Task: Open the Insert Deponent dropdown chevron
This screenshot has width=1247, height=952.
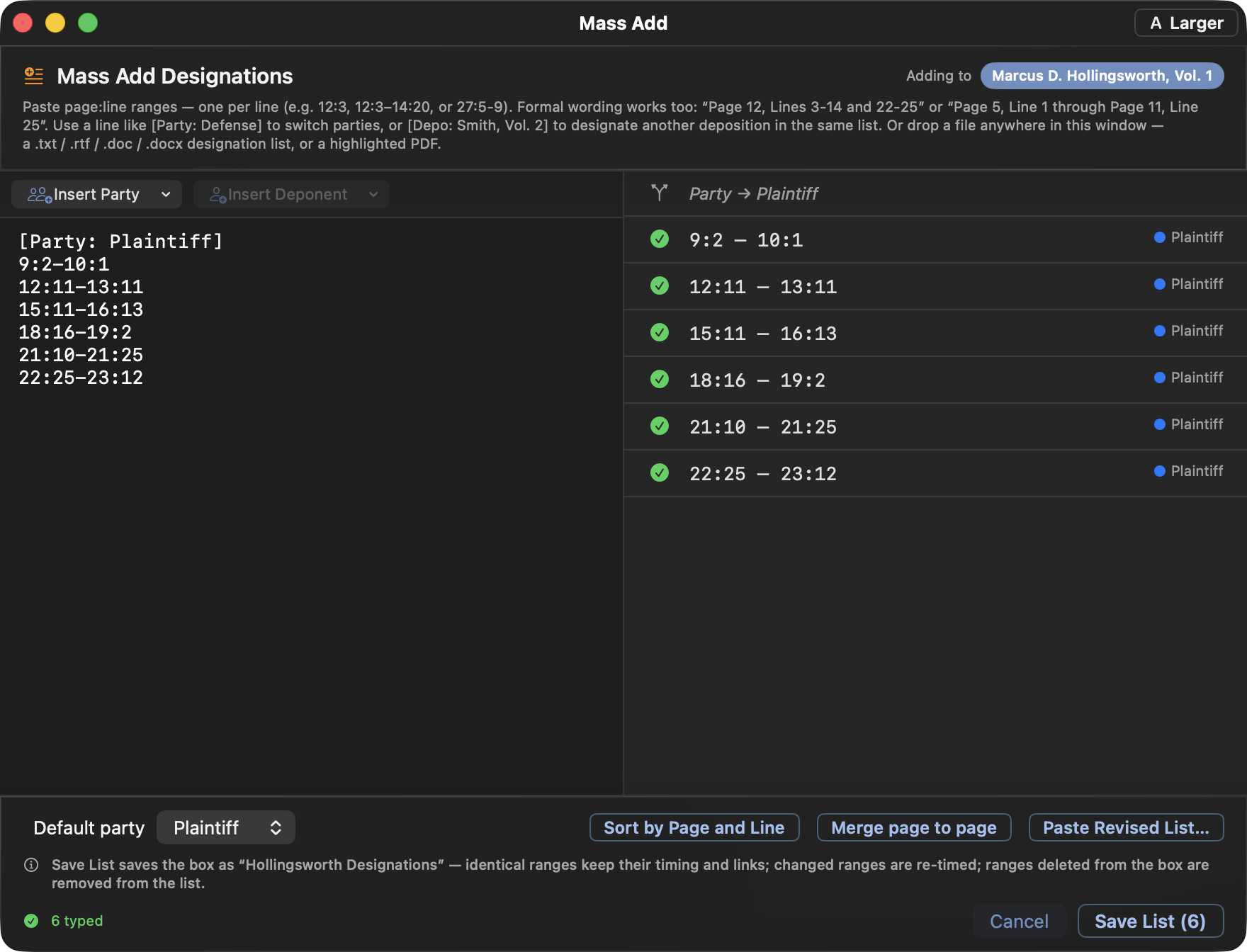Action: click(x=373, y=195)
